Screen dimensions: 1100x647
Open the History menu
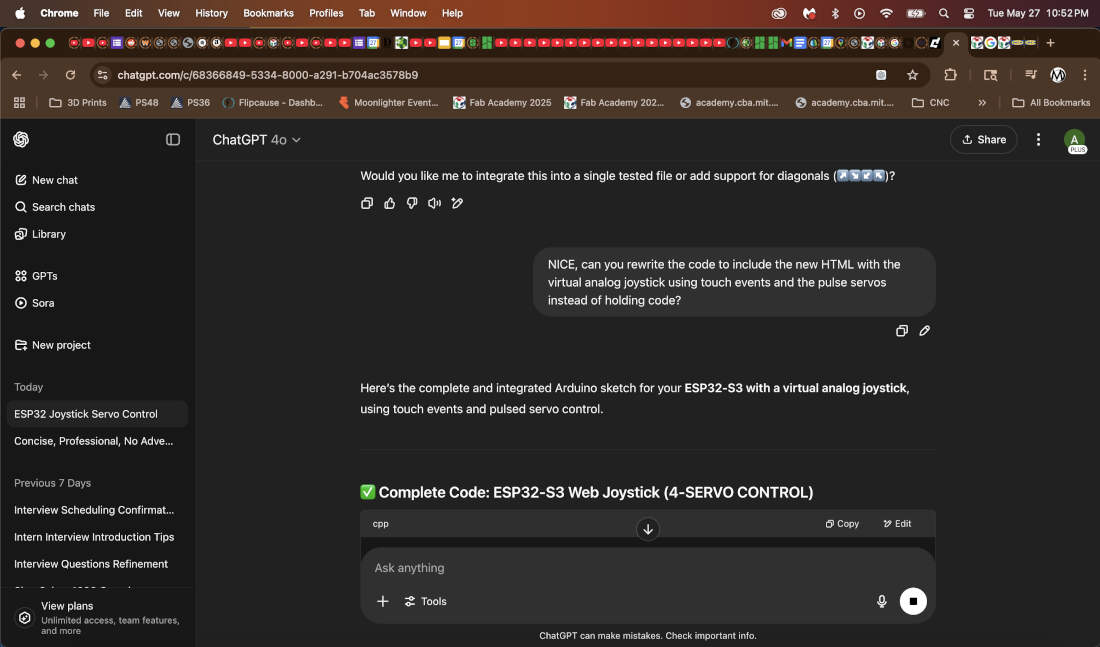tap(211, 13)
